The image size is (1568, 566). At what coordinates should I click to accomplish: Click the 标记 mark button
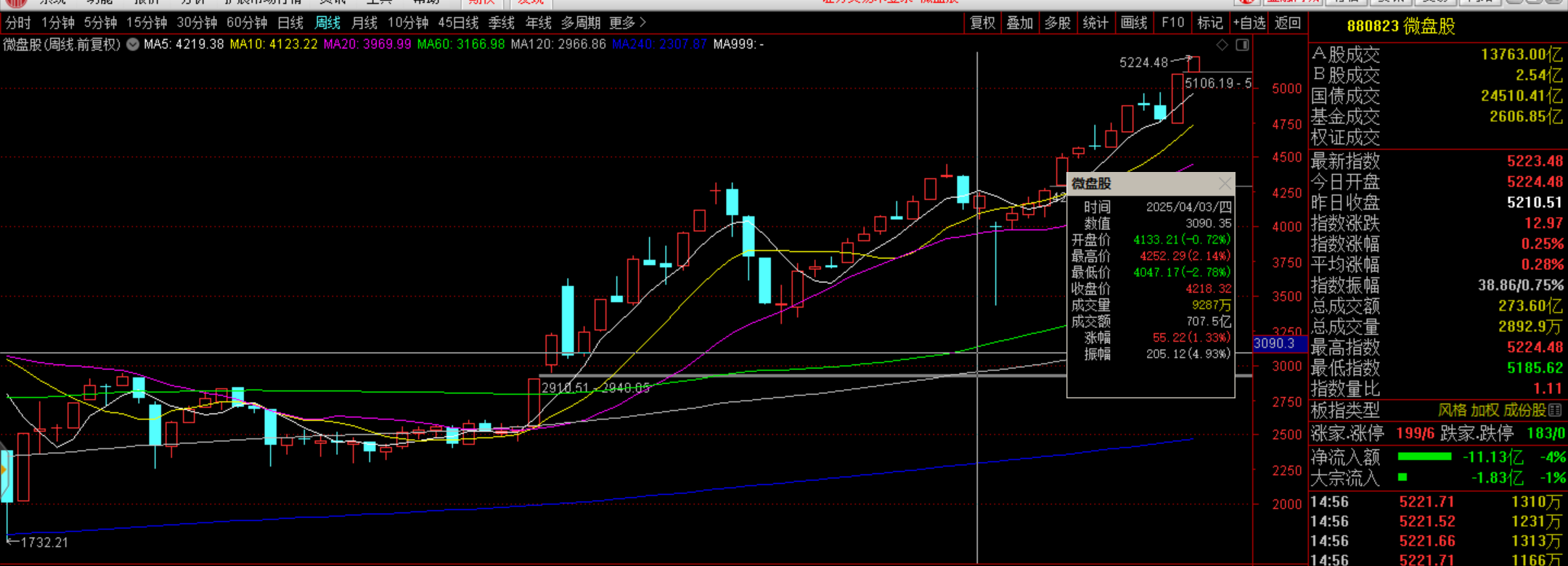(1209, 23)
